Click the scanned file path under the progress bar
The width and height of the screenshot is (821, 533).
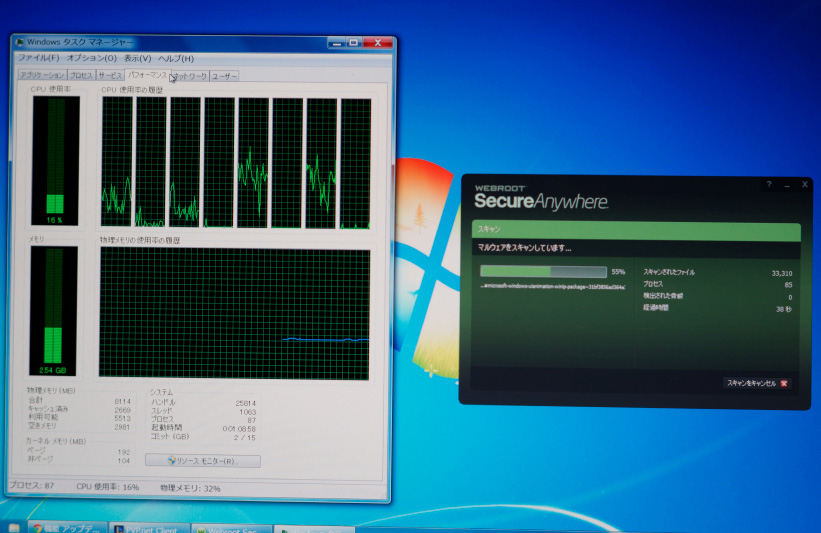(552, 286)
